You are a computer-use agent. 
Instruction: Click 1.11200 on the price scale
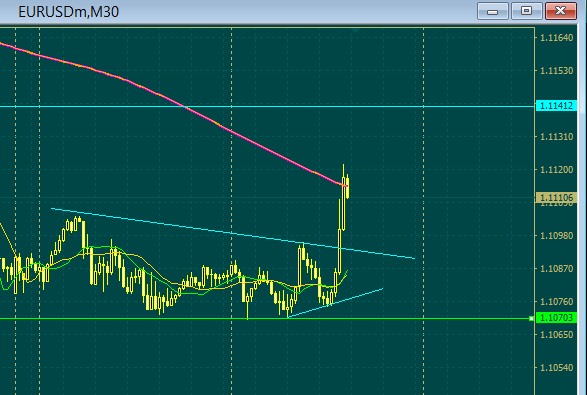pos(556,170)
